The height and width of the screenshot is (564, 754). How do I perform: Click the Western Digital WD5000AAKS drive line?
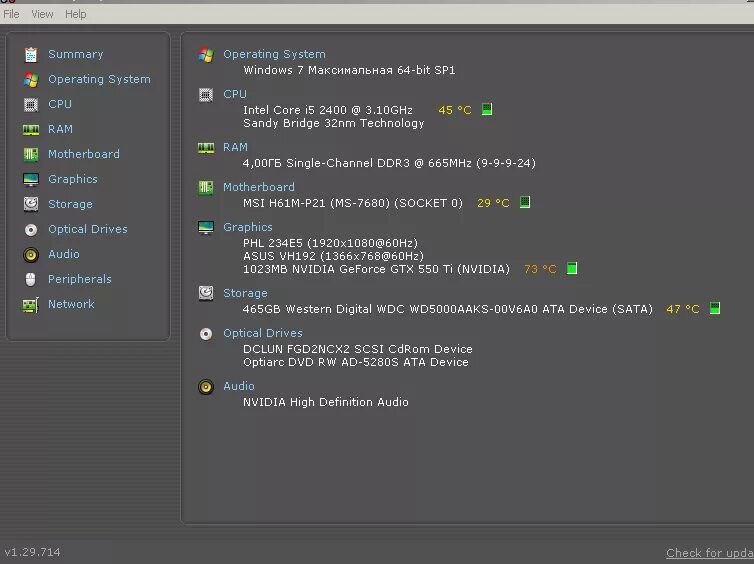[x=448, y=309]
